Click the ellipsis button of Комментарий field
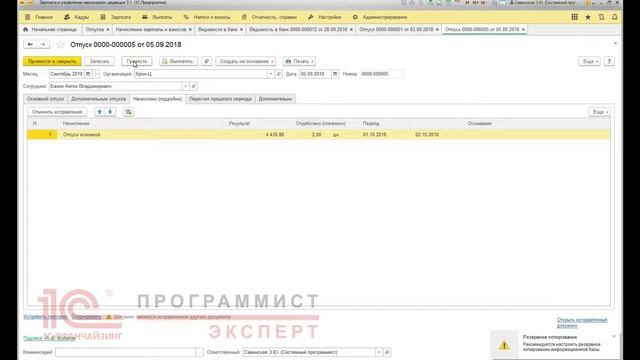The width and height of the screenshot is (640, 360). pyautogui.click(x=199, y=352)
